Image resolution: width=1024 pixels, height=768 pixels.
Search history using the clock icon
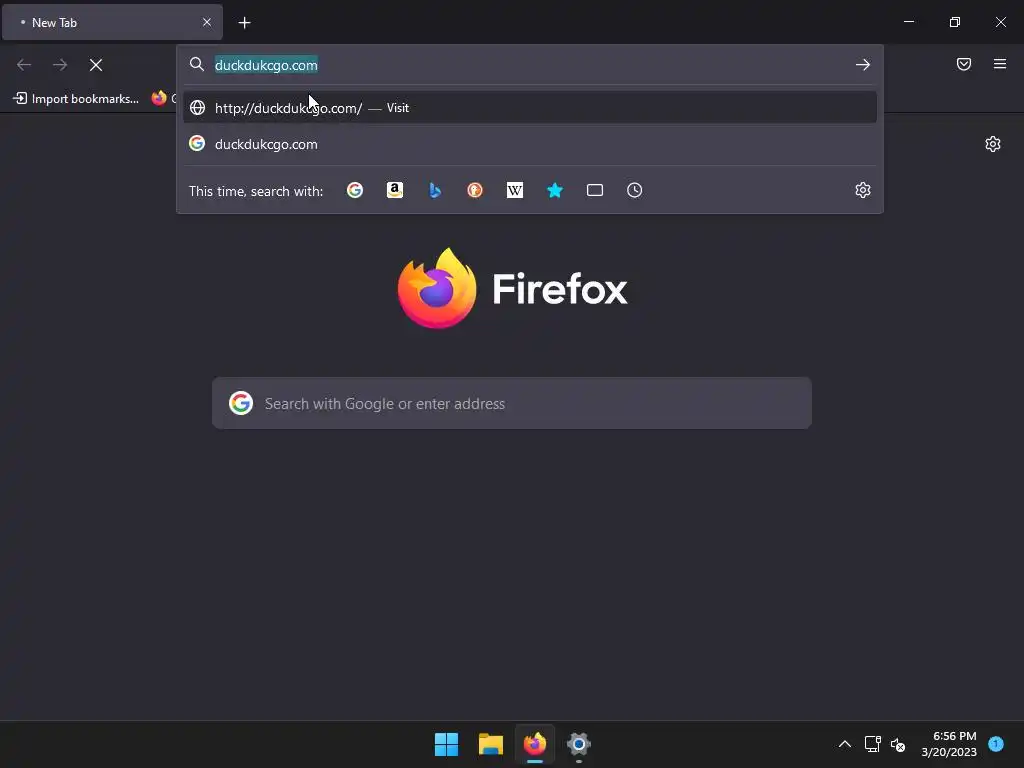point(634,190)
